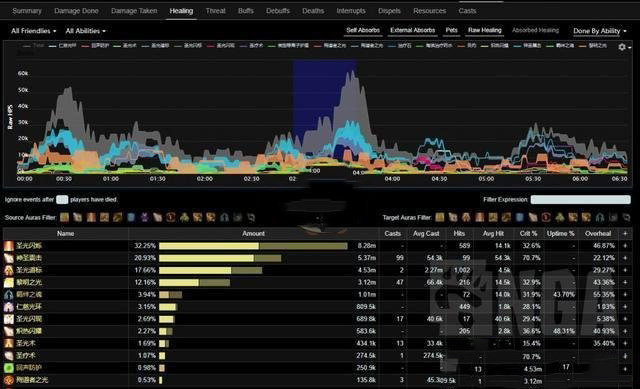This screenshot has height=389, width=640.
Task: Select the blue shield Source Auras Filter icon
Action: [x=131, y=217]
